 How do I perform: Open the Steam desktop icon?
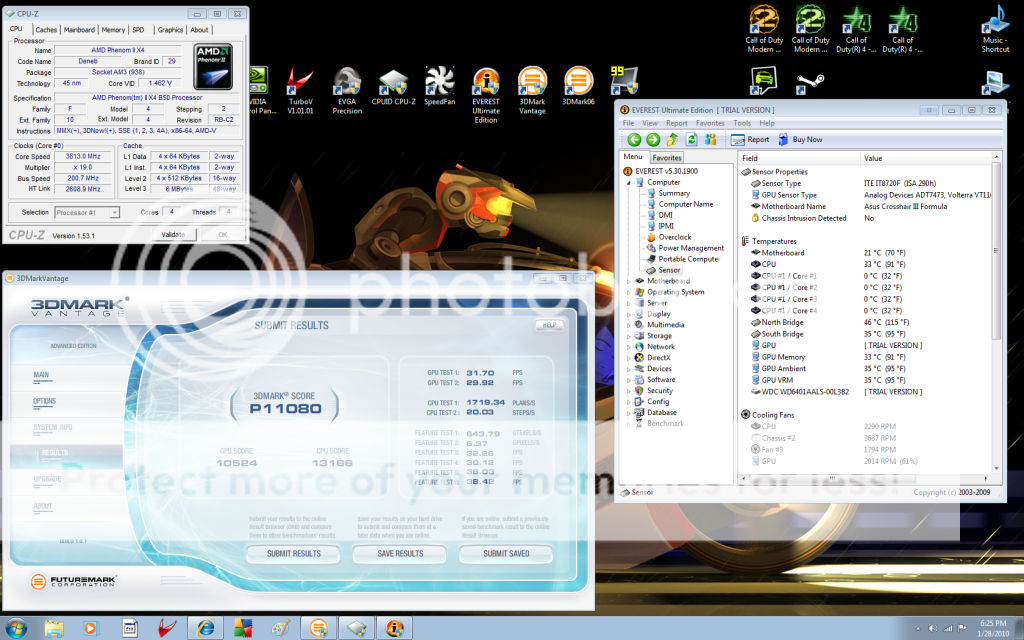click(810, 83)
